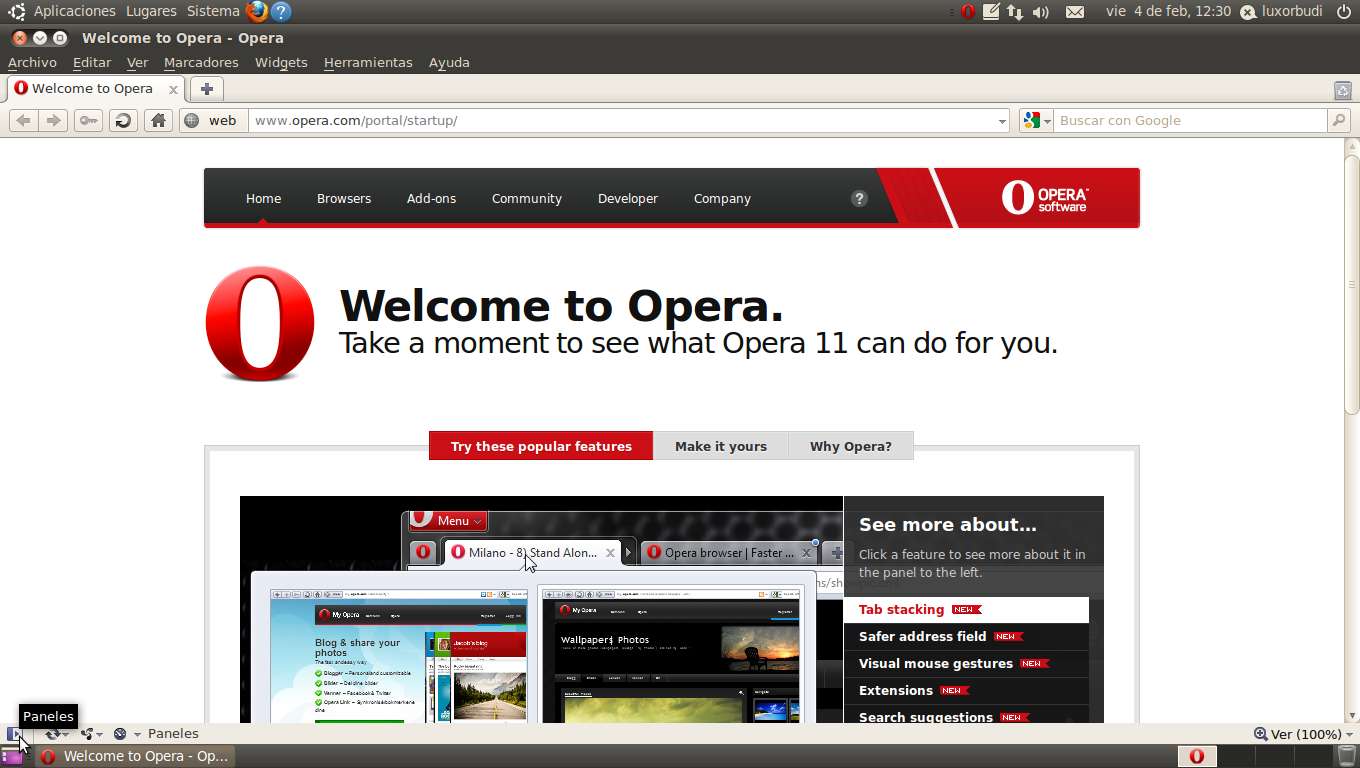Click the show desktop icon in bottom panel
The image size is (1360, 768).
[12, 756]
